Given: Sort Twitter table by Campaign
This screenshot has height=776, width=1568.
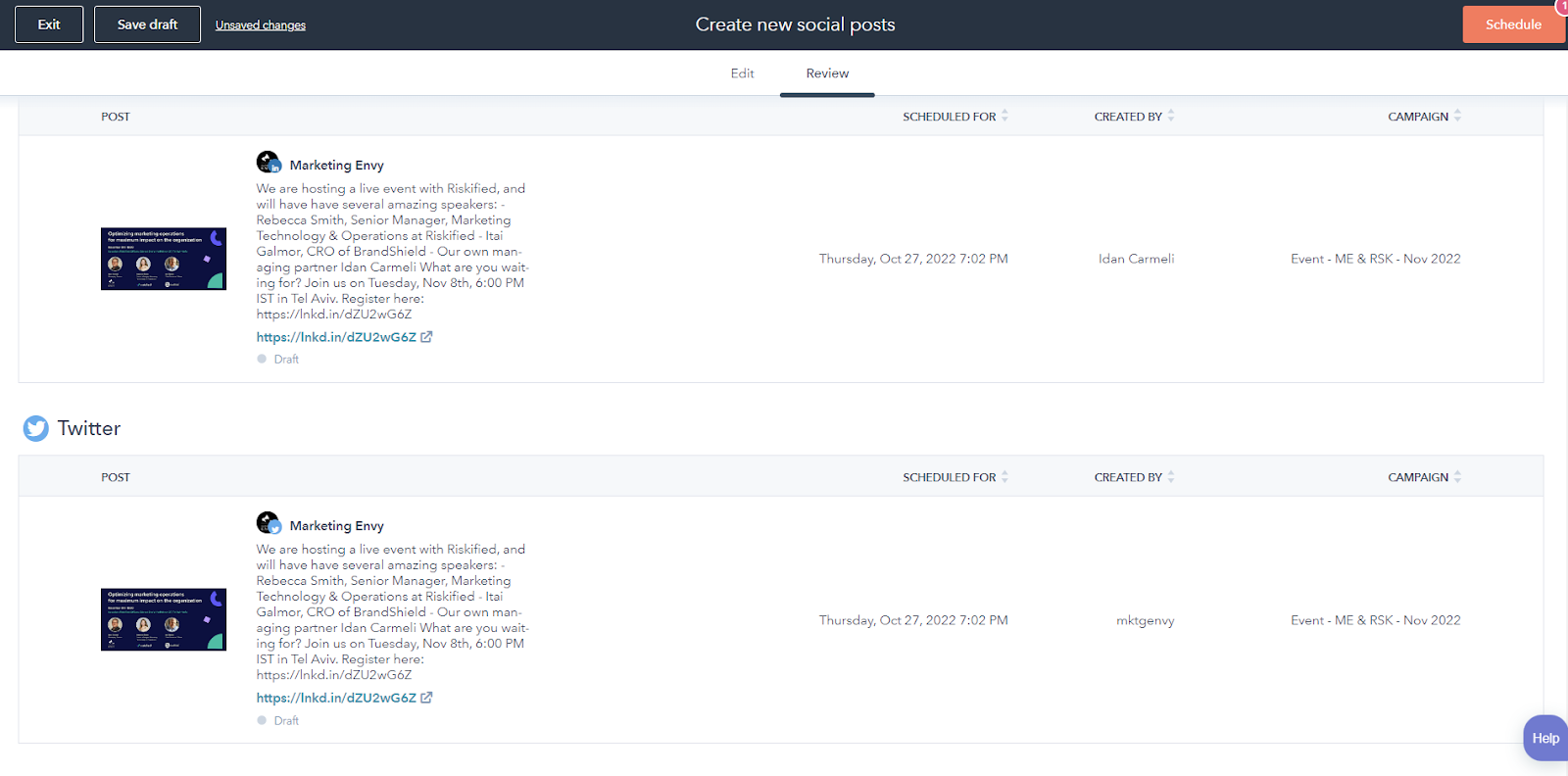Looking at the screenshot, I should 1425,477.
